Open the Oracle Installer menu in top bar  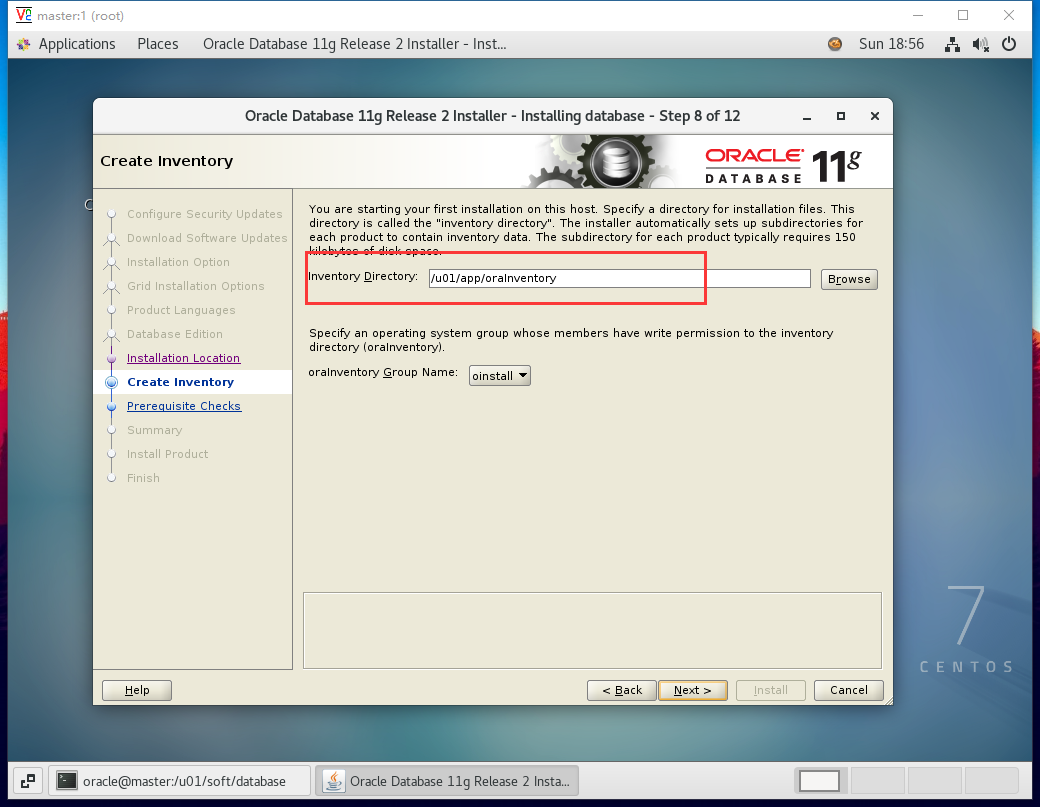[354, 44]
